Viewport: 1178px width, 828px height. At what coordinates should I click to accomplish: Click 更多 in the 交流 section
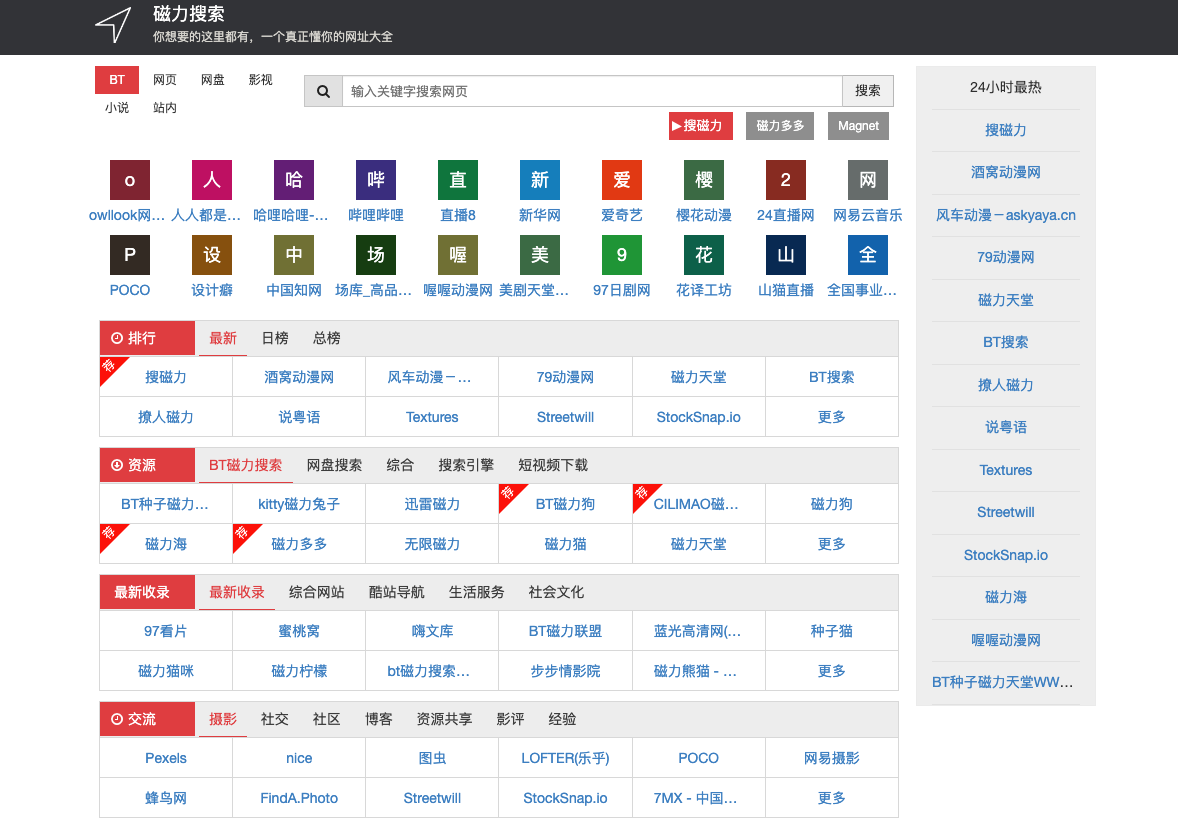[832, 798]
